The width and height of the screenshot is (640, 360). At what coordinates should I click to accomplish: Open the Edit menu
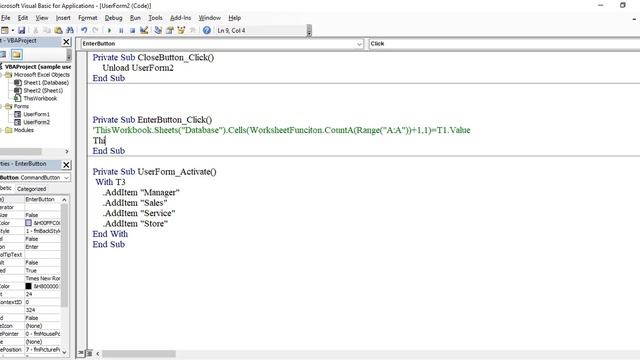coord(23,18)
